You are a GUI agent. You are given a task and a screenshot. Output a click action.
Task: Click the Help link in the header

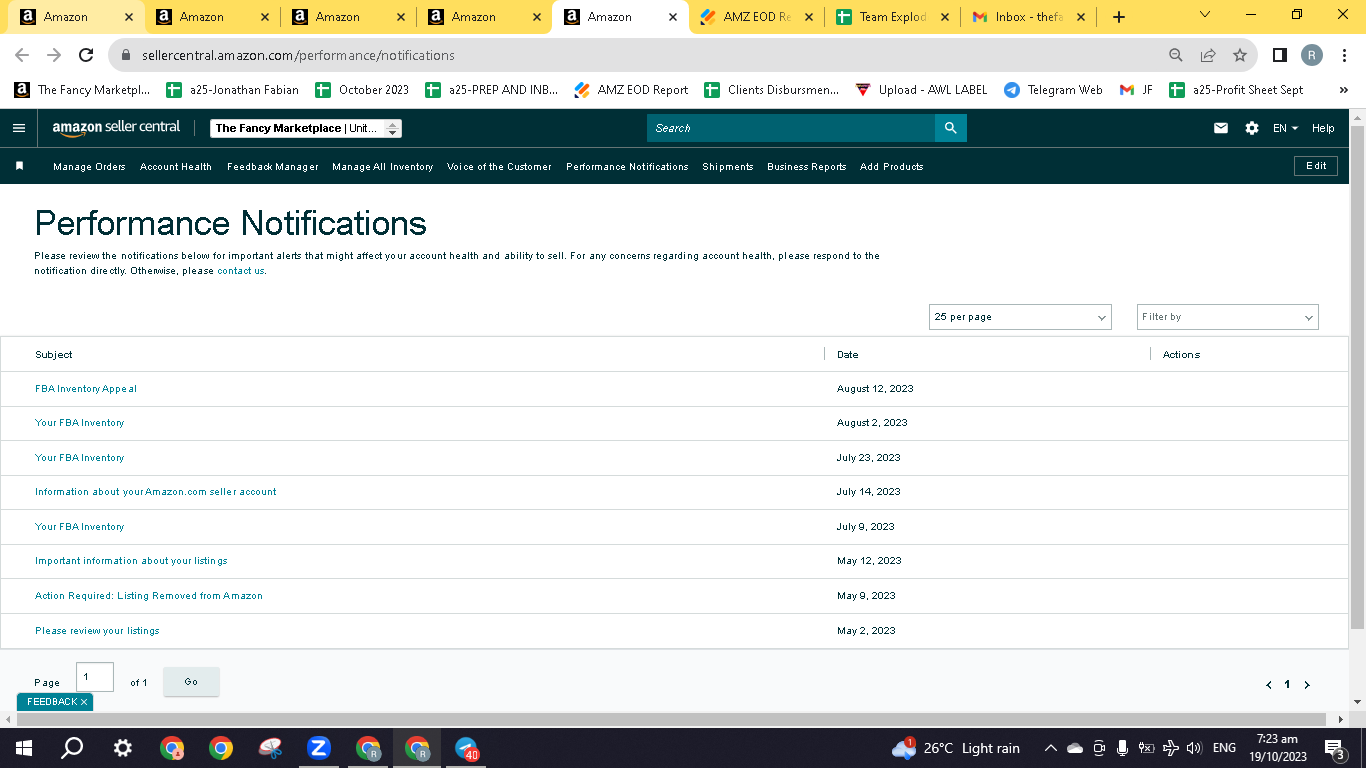coord(1323,128)
